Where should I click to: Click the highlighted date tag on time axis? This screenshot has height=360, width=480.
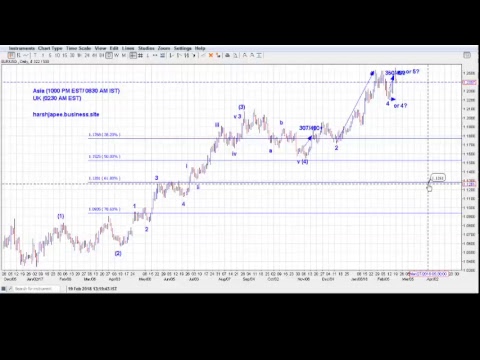428,274
